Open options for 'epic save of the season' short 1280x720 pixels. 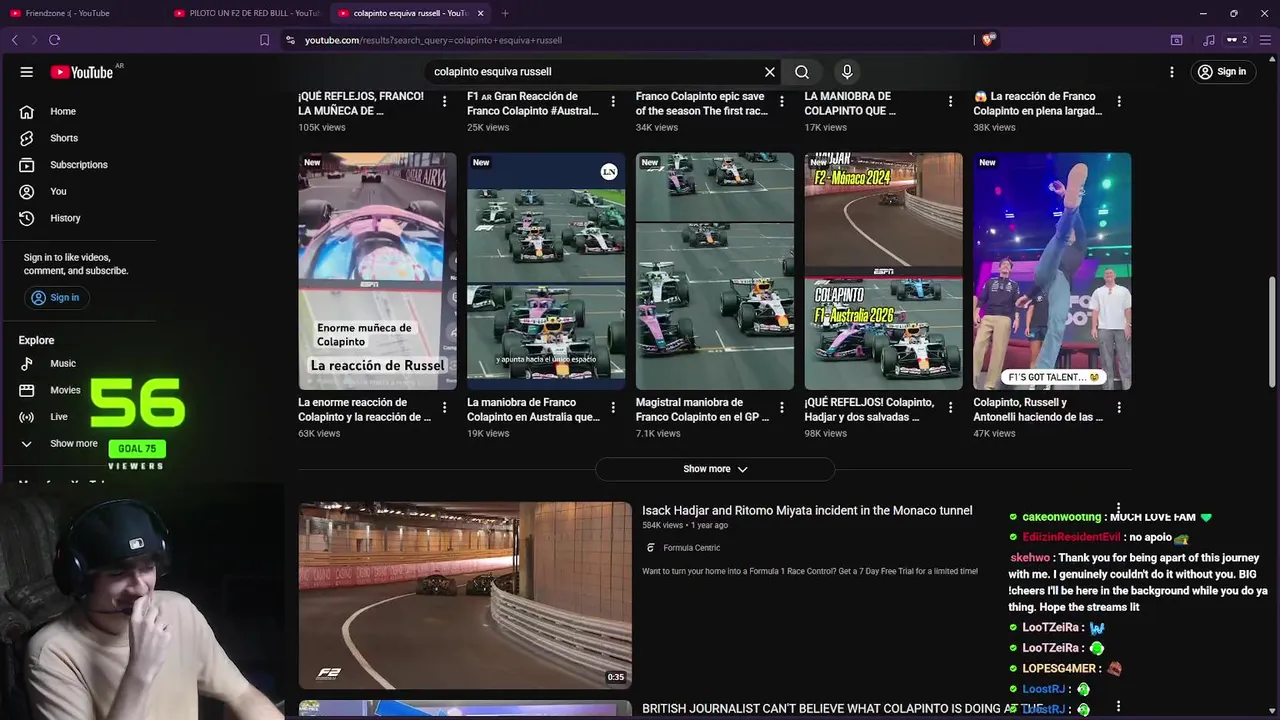click(x=782, y=102)
